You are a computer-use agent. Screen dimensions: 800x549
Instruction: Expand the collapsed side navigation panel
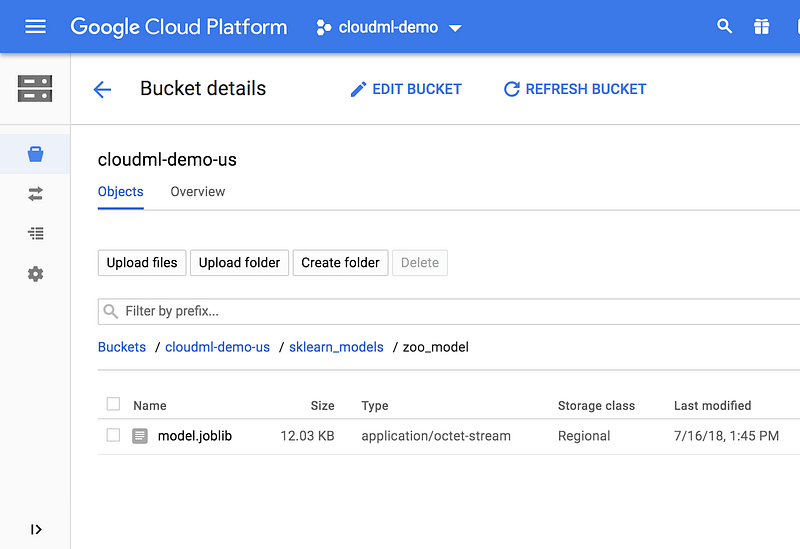pyautogui.click(x=36, y=529)
